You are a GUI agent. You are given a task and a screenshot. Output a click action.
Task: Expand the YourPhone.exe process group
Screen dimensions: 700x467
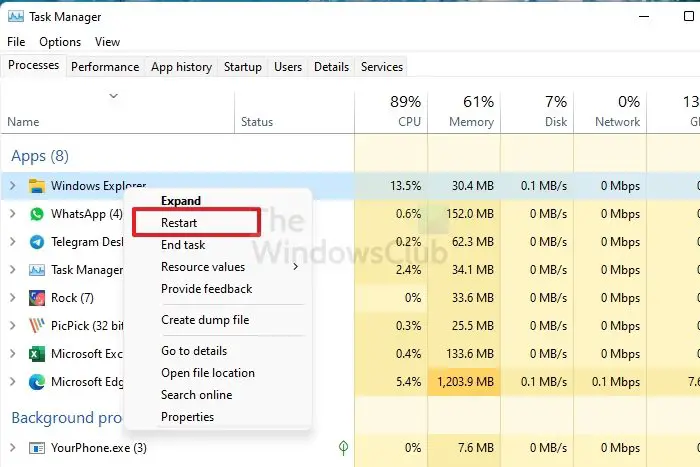coord(12,447)
